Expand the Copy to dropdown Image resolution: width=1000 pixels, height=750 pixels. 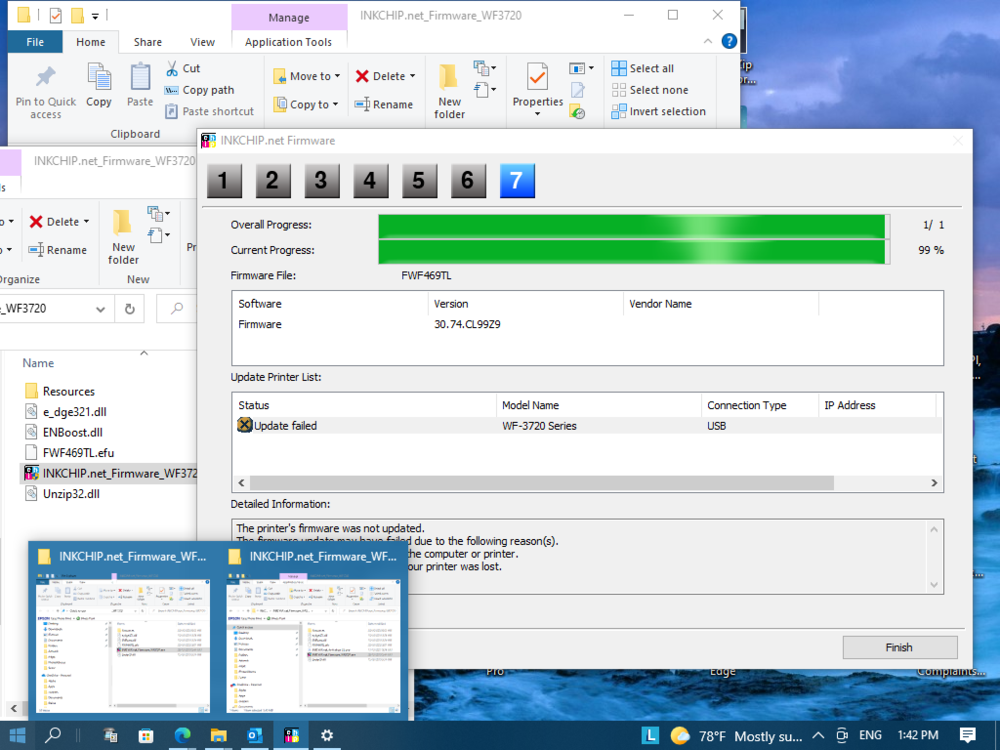point(336,104)
